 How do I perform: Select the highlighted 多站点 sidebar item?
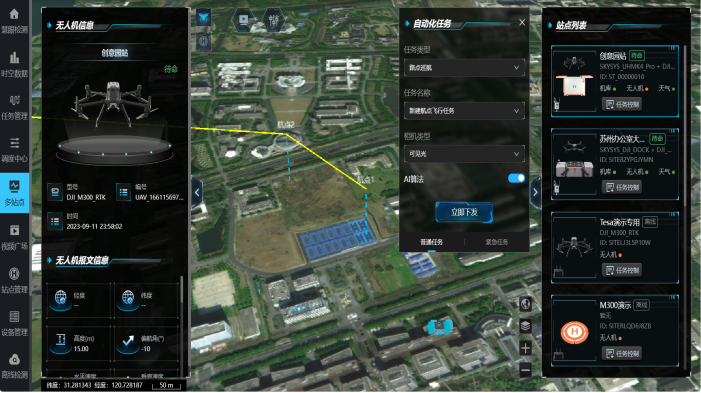click(14, 193)
